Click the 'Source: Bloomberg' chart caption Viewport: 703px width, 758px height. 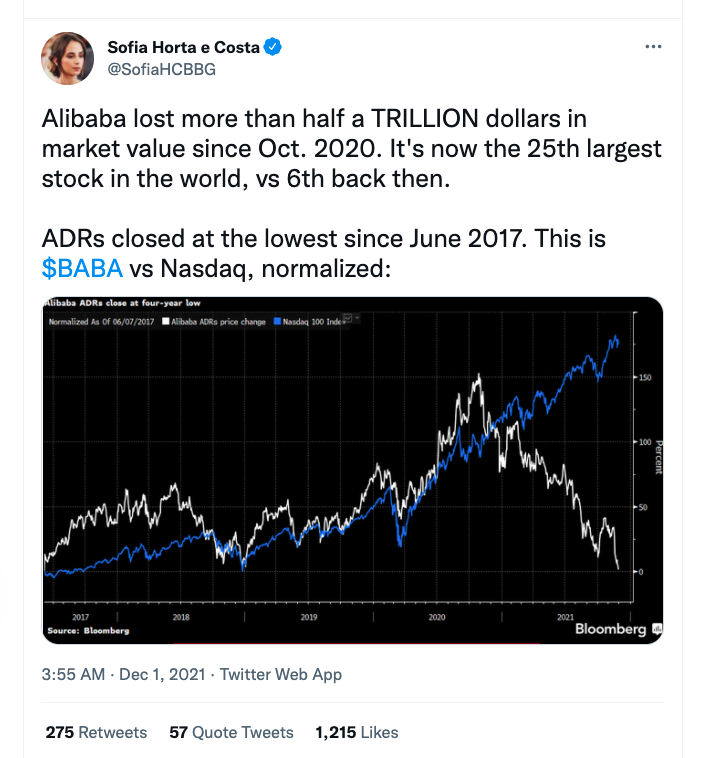87,631
